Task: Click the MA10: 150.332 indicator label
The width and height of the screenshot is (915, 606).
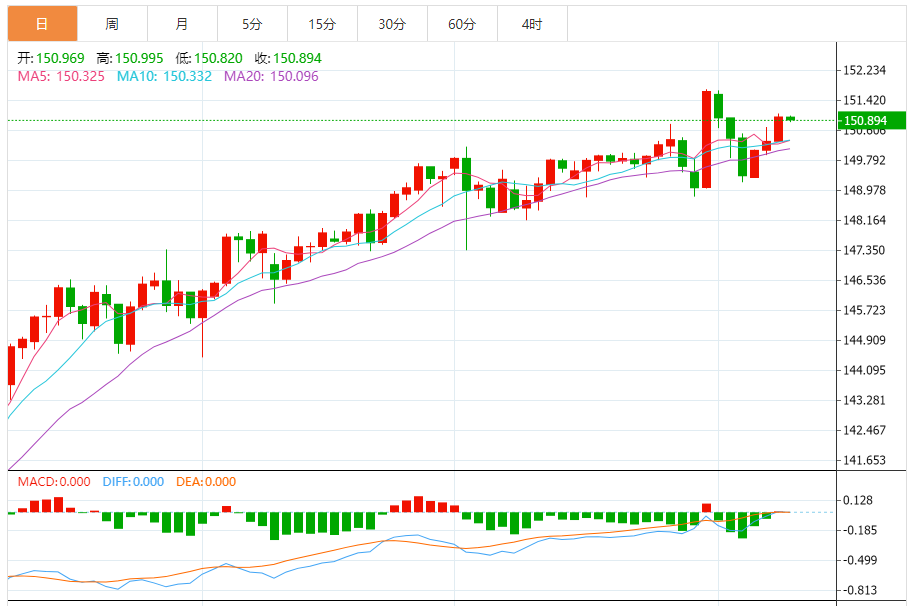Action: [164, 76]
